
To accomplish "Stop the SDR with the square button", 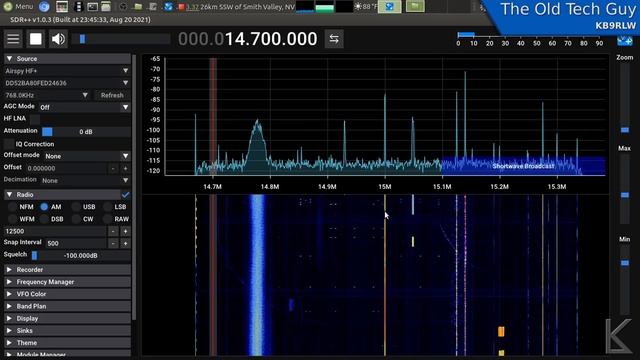I will pos(36,39).
